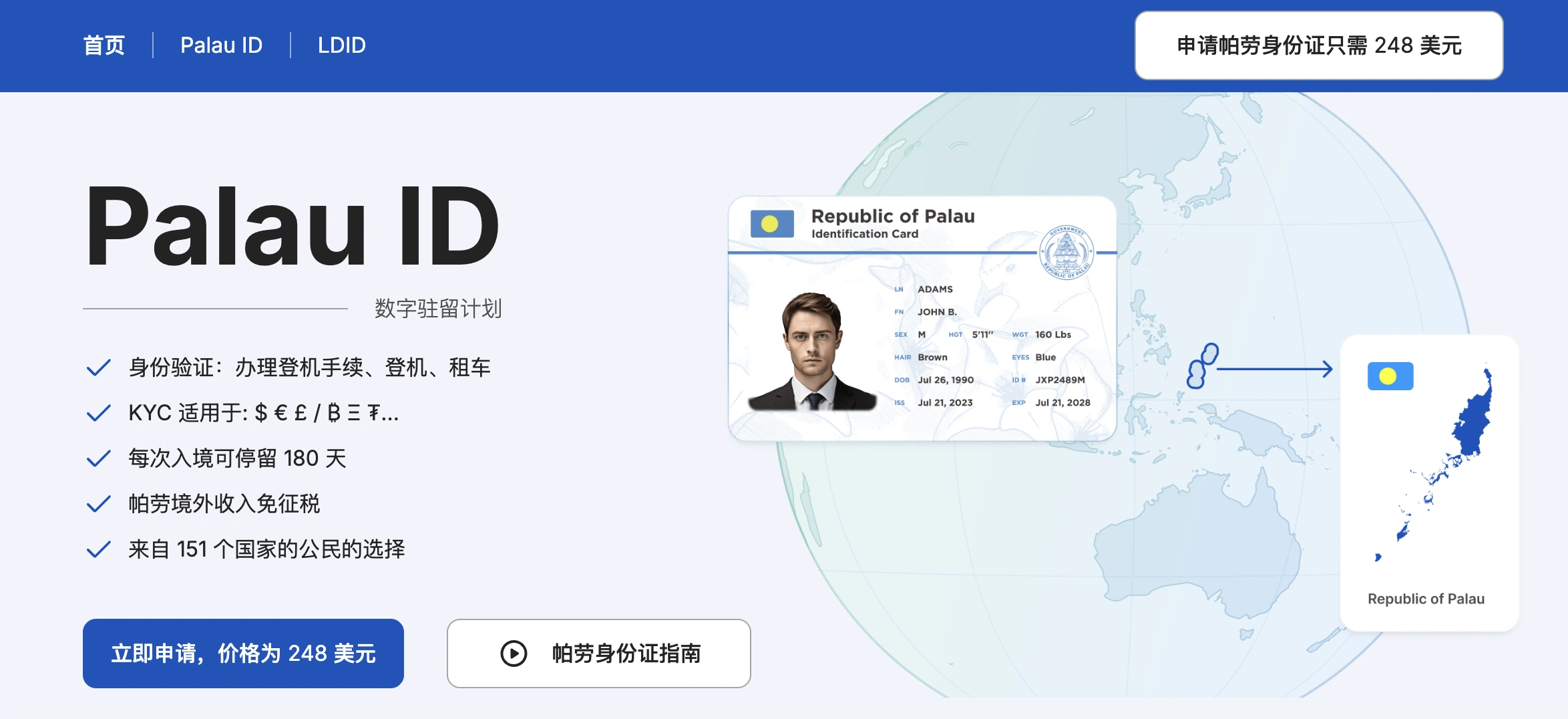
Task: Go to the LDID menu item
Action: (x=341, y=45)
